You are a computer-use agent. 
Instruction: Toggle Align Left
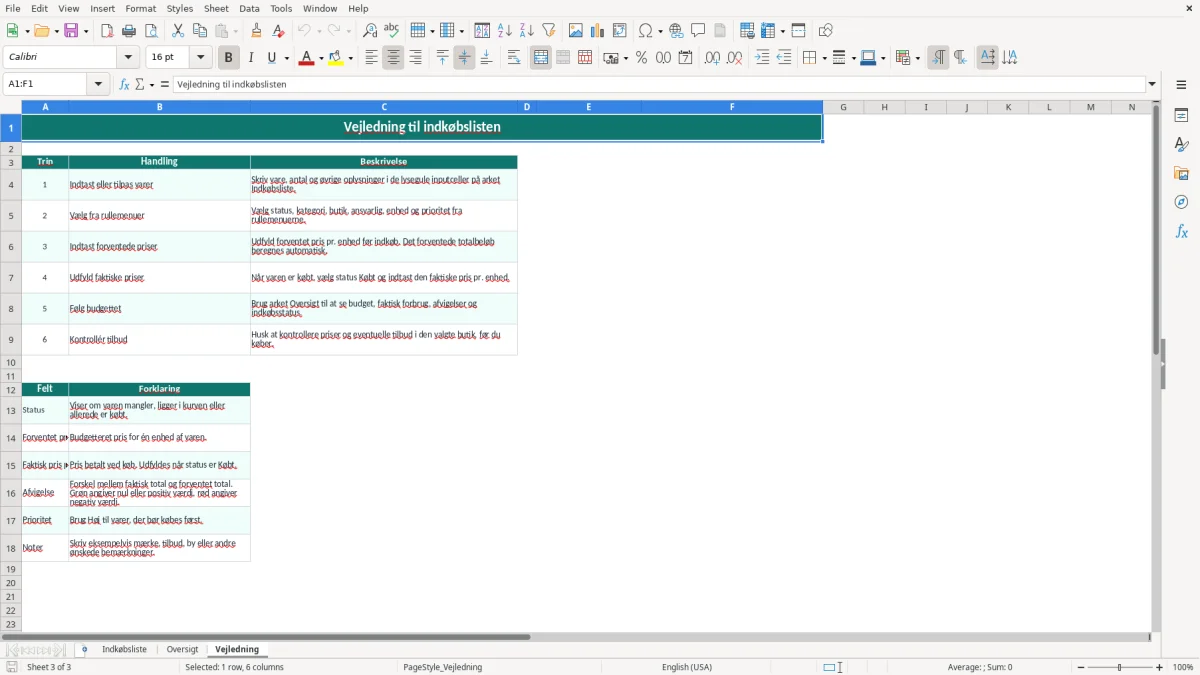371,58
